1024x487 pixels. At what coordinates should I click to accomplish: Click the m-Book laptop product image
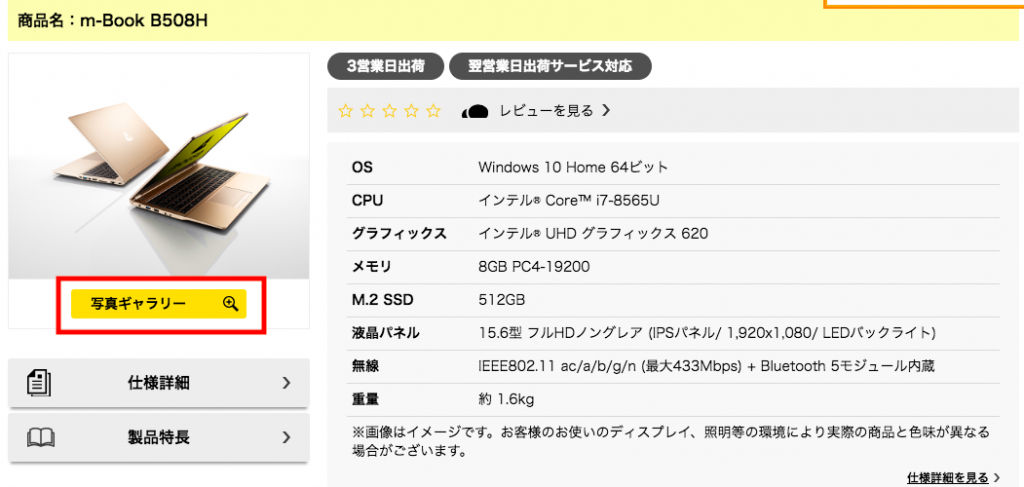click(159, 166)
